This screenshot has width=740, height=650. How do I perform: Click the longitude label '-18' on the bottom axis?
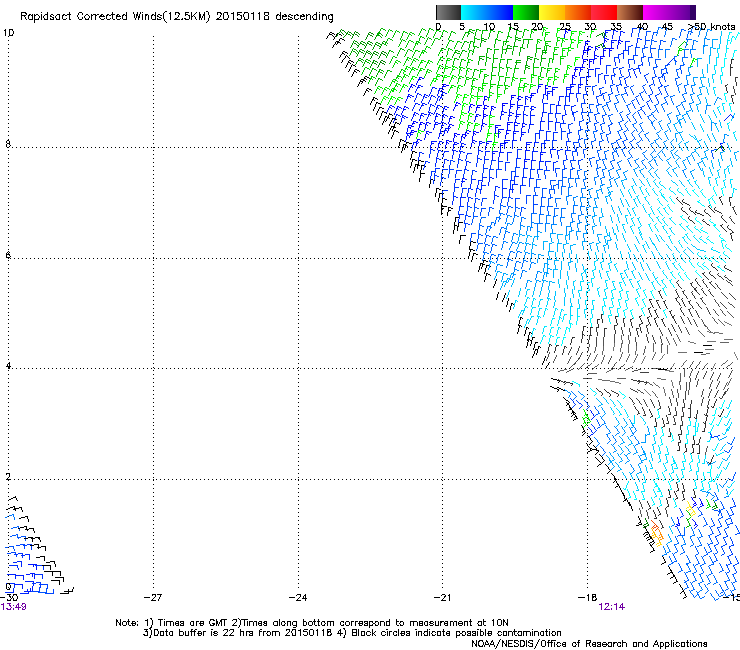click(588, 597)
